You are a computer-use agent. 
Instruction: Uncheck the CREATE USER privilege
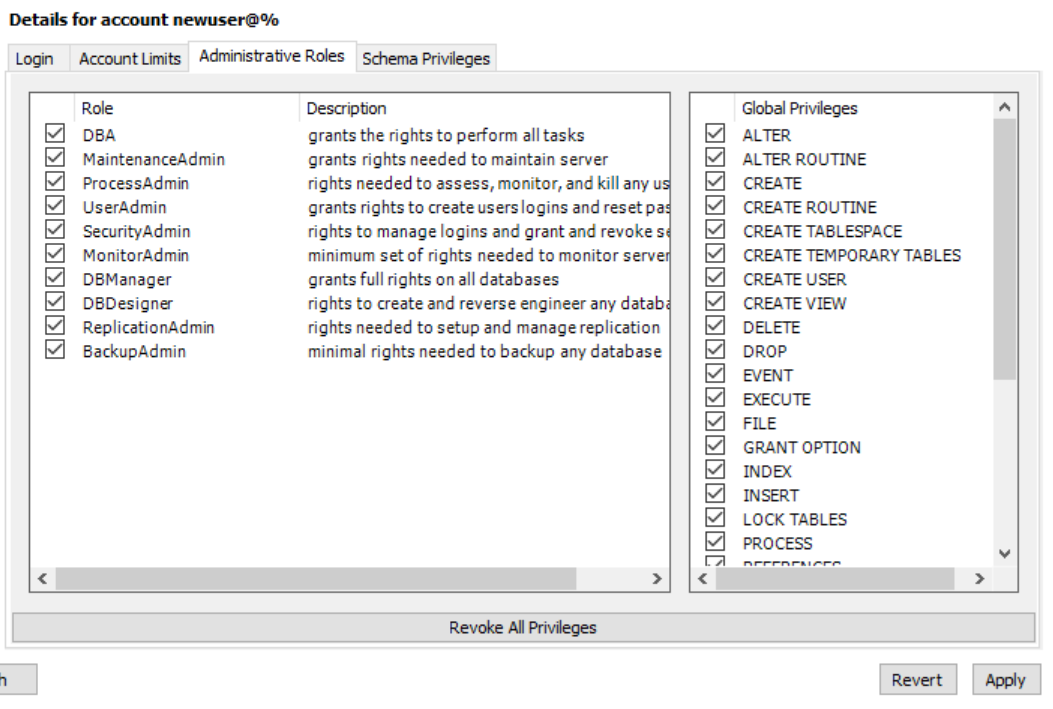click(x=715, y=278)
